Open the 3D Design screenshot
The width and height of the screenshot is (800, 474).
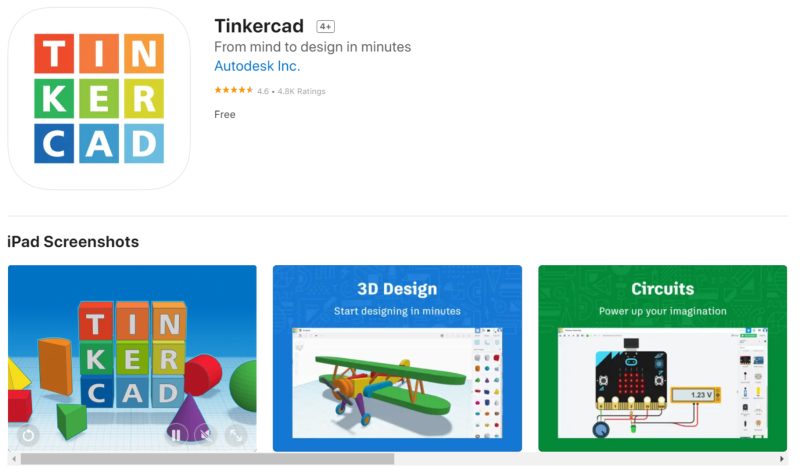click(397, 358)
